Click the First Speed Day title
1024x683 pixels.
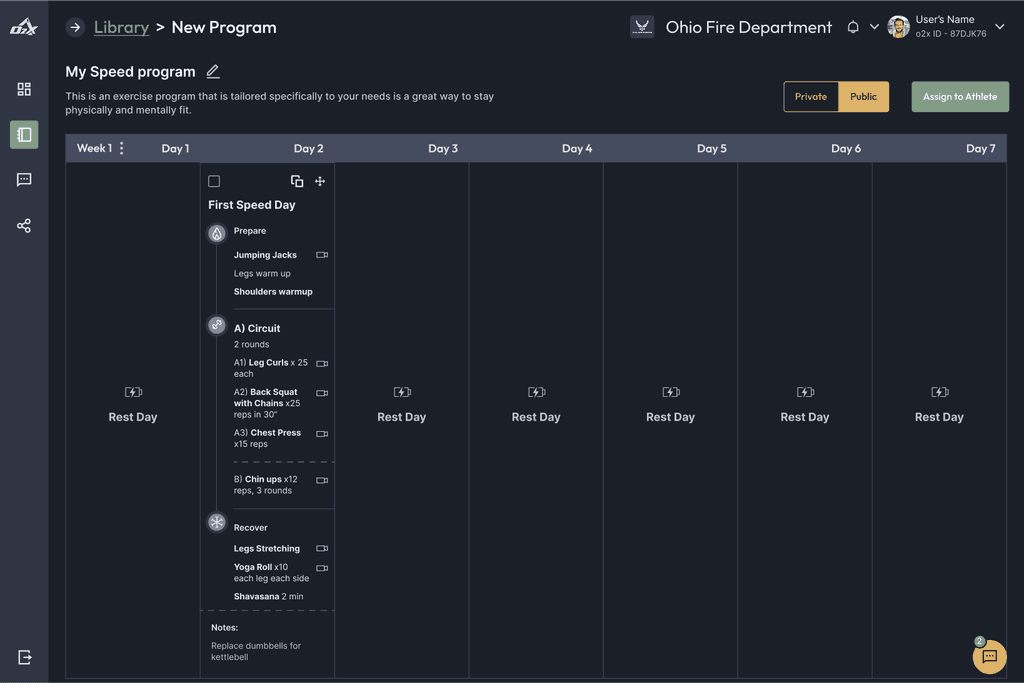point(251,204)
